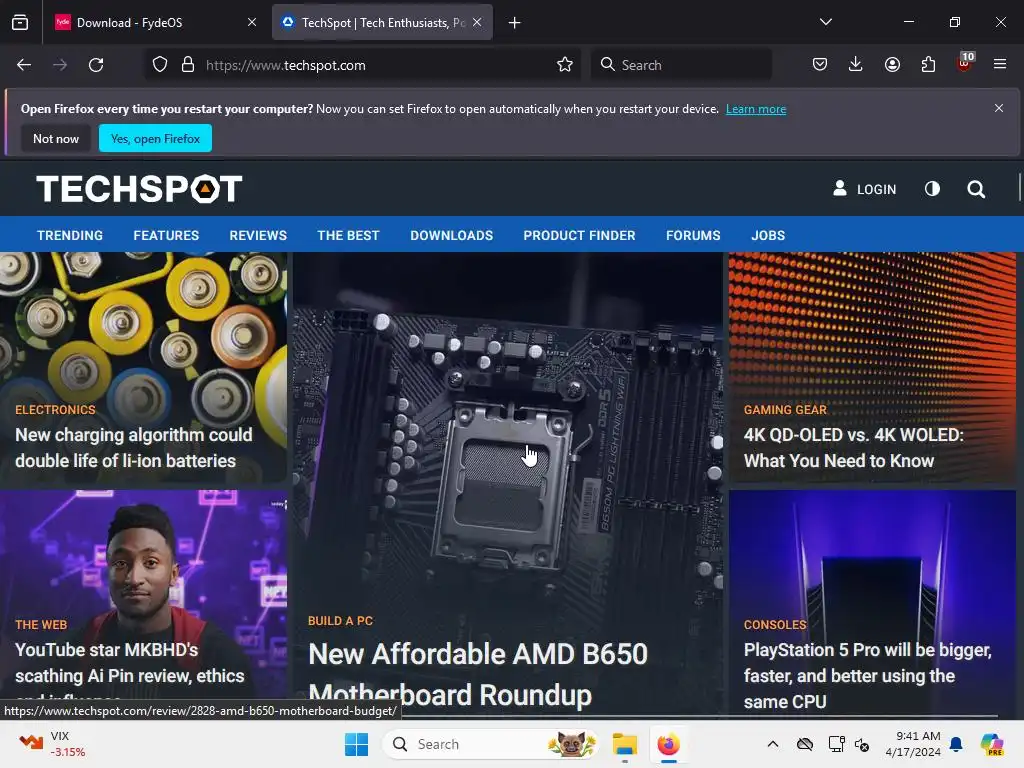1024x768 pixels.
Task: Open the Firefox account icon
Action: pyautogui.click(x=892, y=64)
